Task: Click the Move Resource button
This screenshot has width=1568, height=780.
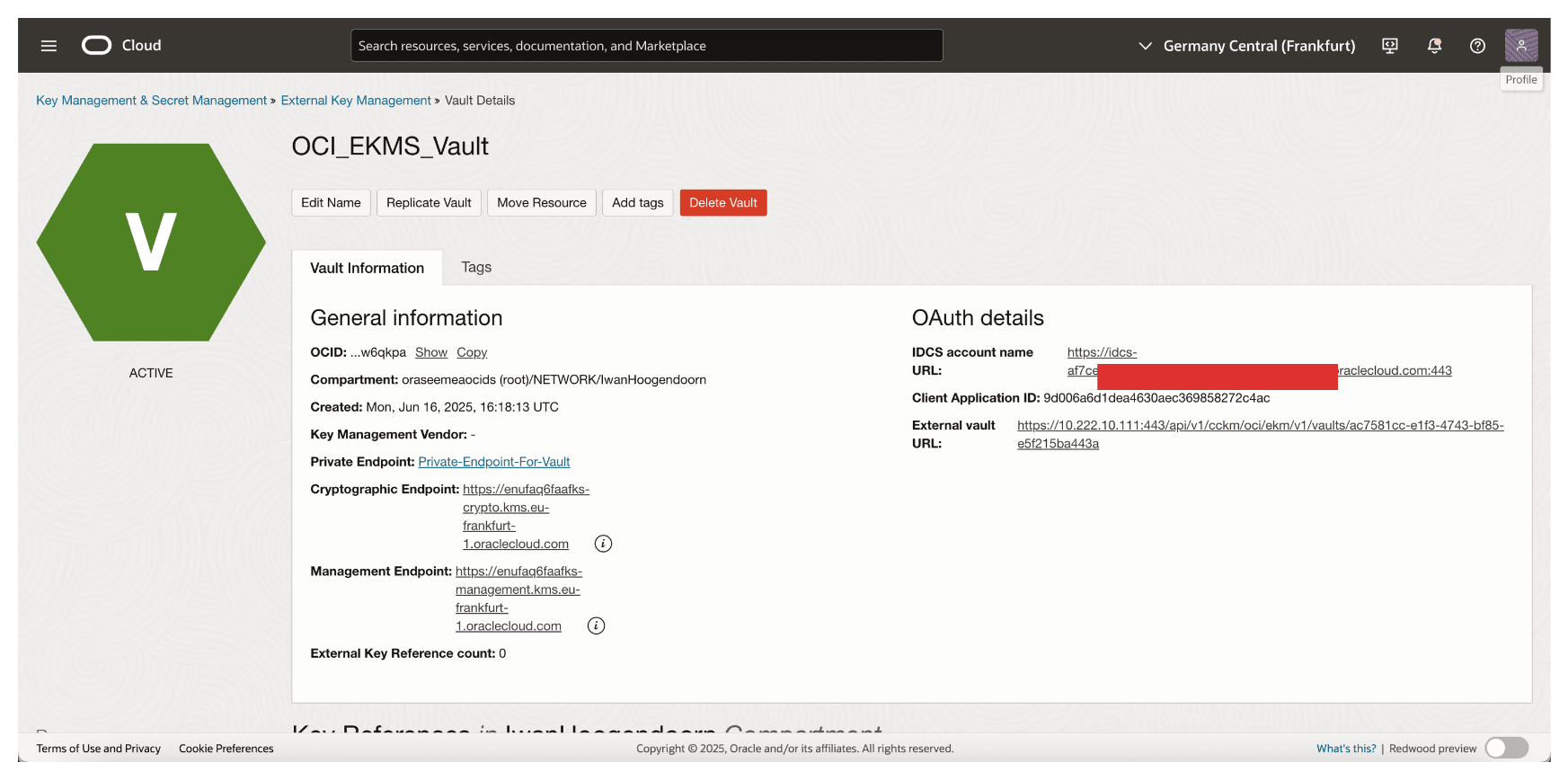Action: tap(542, 203)
